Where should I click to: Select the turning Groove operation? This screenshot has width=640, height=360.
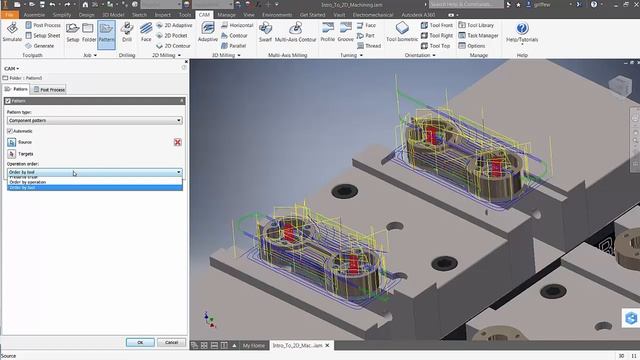pos(345,32)
